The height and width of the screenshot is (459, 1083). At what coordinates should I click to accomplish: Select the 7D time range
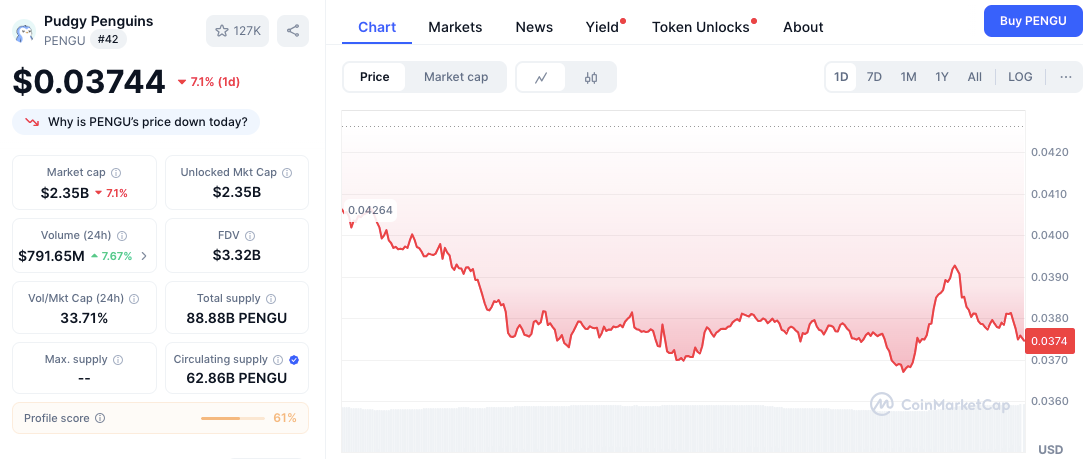874,77
